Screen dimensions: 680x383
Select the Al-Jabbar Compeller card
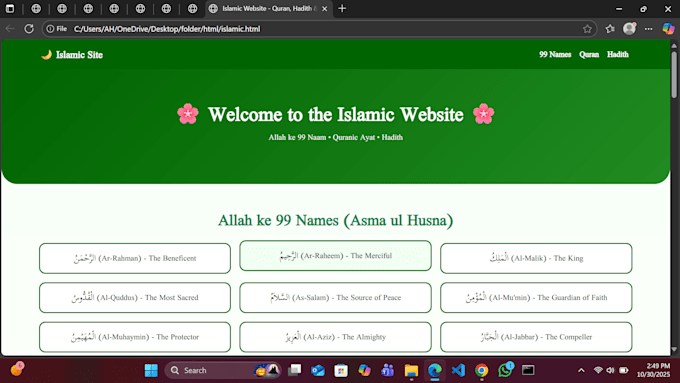536,337
